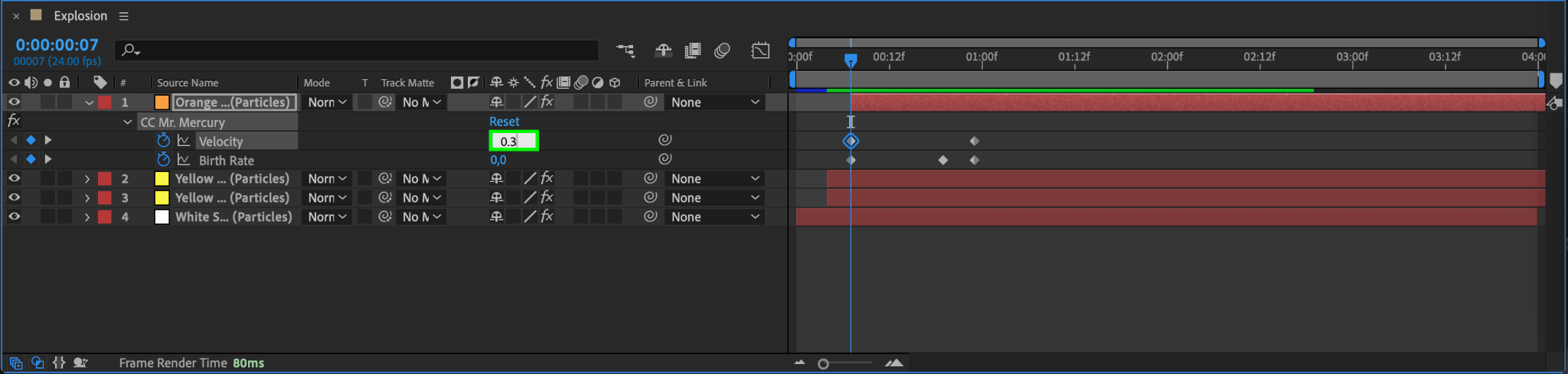The image size is (1568, 374).
Task: Click the motion blur enable icon
Action: coord(722,50)
